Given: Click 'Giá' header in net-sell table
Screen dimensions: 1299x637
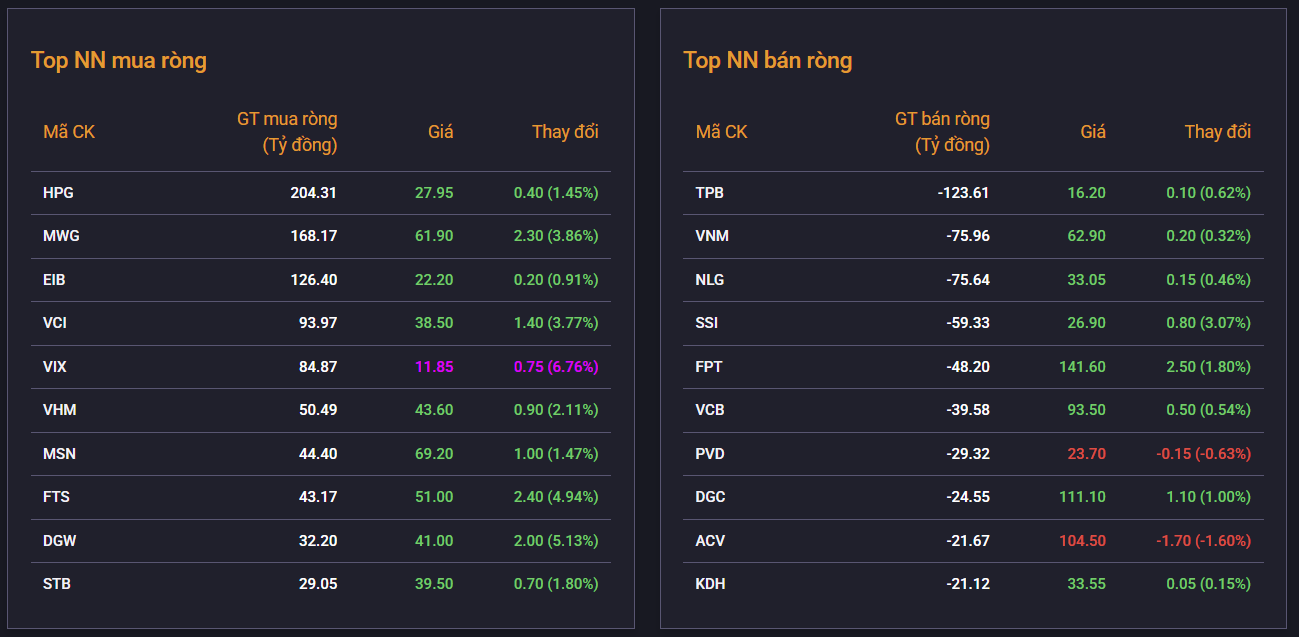Looking at the screenshot, I should coord(1093,132).
